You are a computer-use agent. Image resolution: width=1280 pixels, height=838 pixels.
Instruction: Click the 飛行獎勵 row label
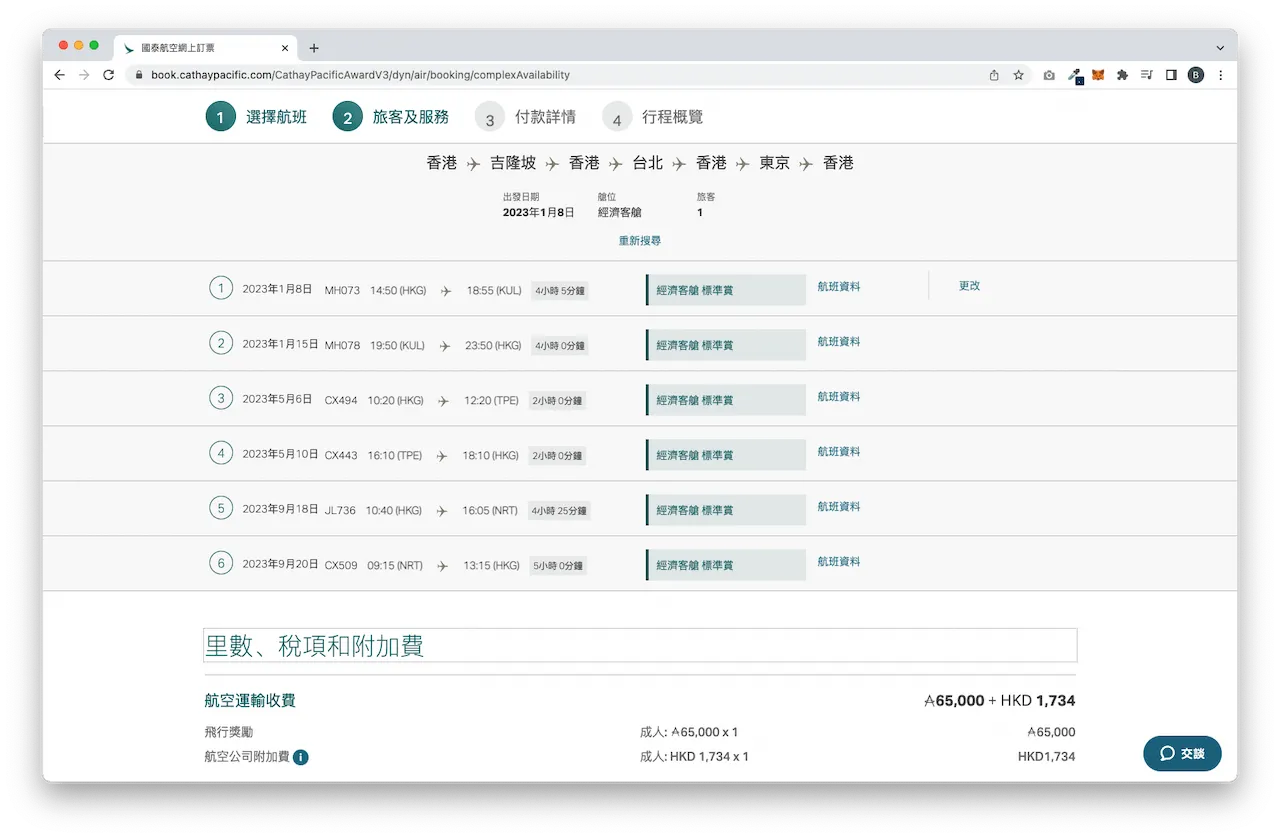(x=229, y=732)
